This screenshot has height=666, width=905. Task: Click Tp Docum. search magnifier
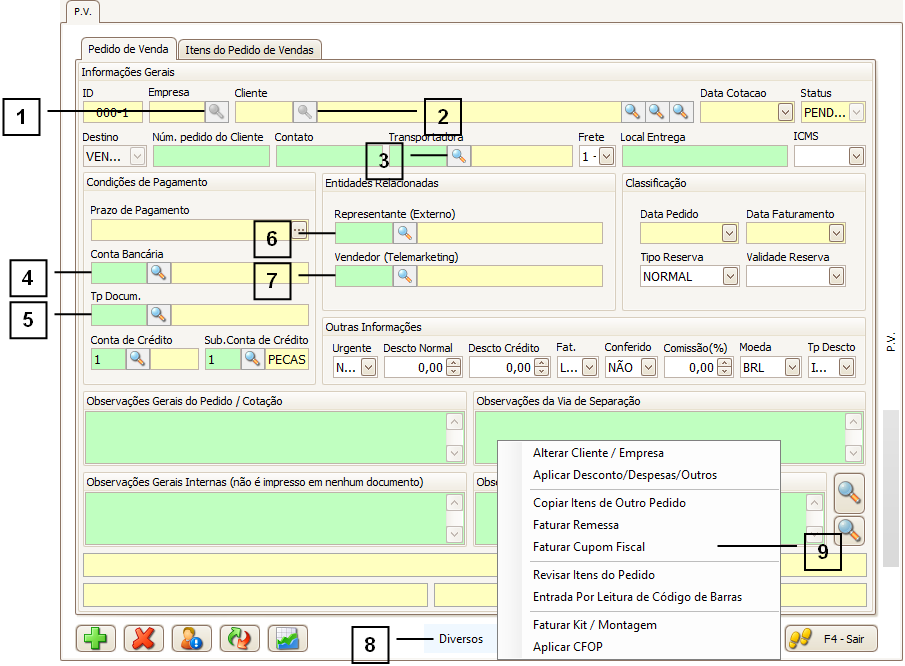click(159, 314)
